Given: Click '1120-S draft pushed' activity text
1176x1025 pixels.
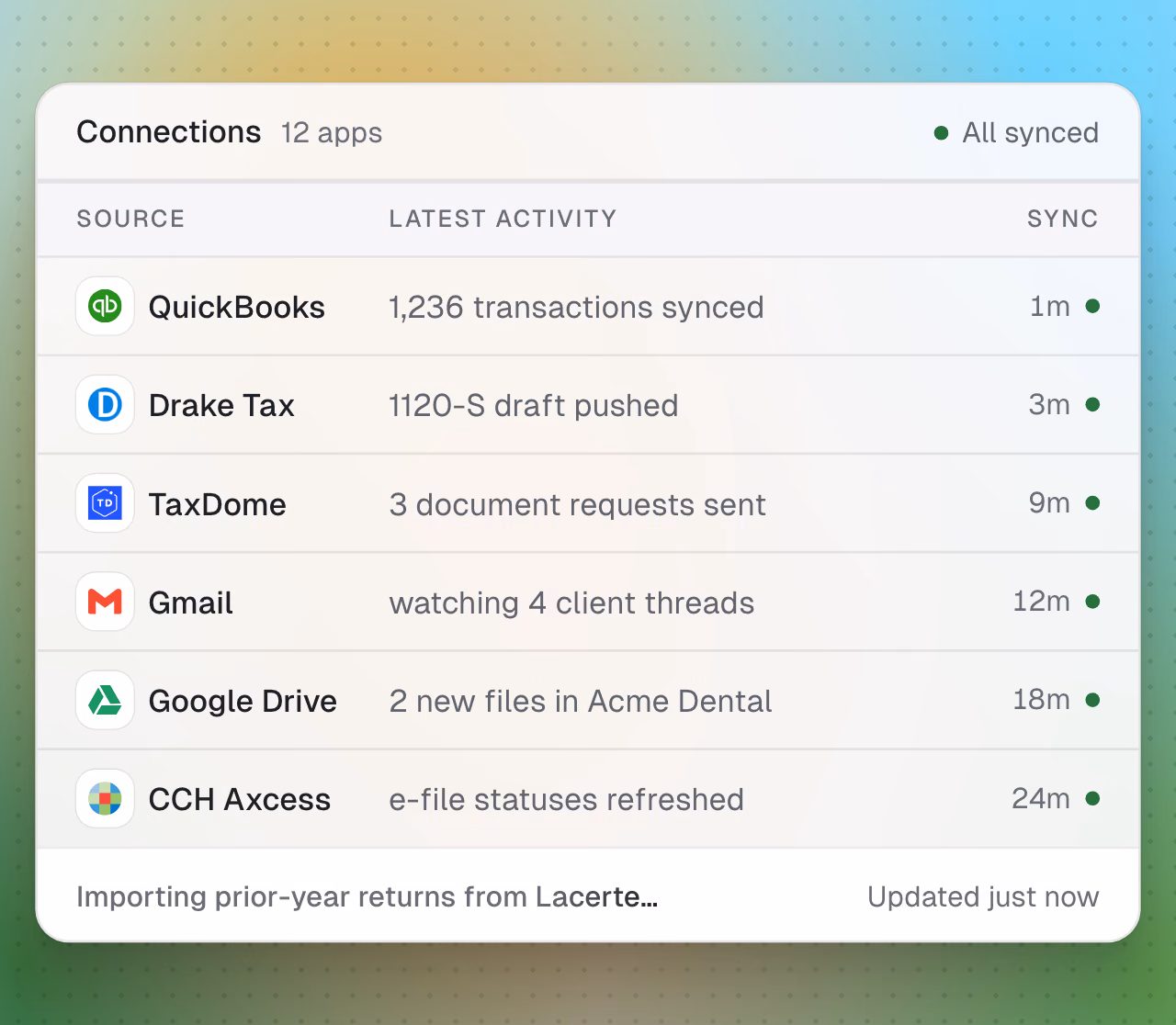Looking at the screenshot, I should [533, 405].
